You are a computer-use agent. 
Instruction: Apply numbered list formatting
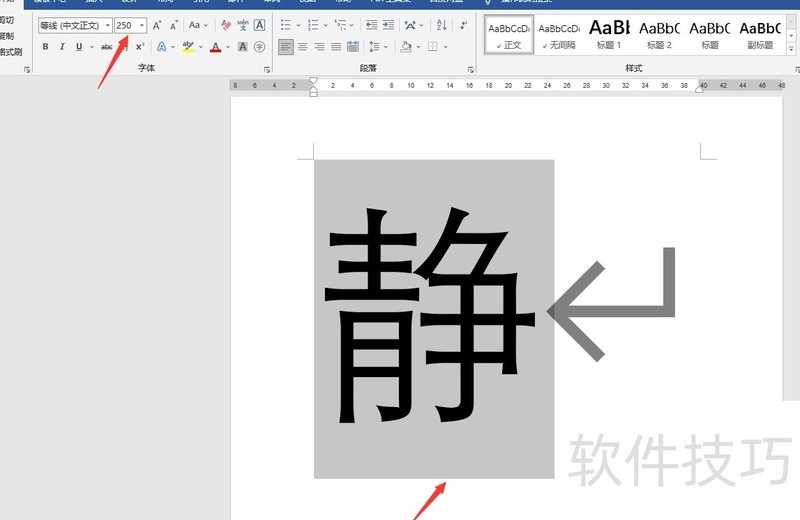313,25
